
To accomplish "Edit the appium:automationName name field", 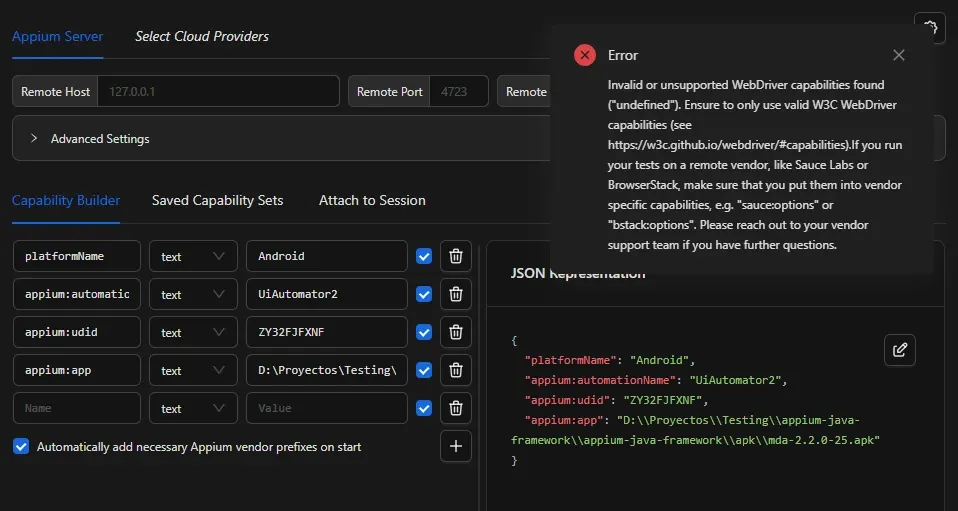I will coord(77,294).
